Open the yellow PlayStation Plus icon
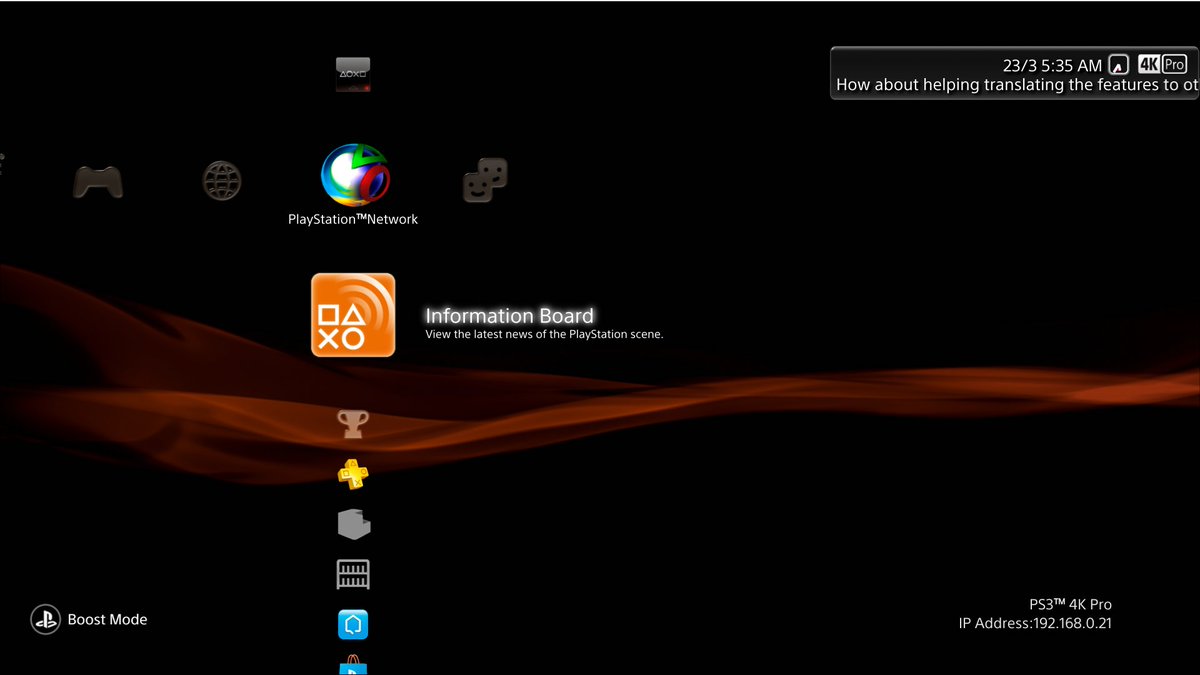This screenshot has height=675, width=1200. 353,474
